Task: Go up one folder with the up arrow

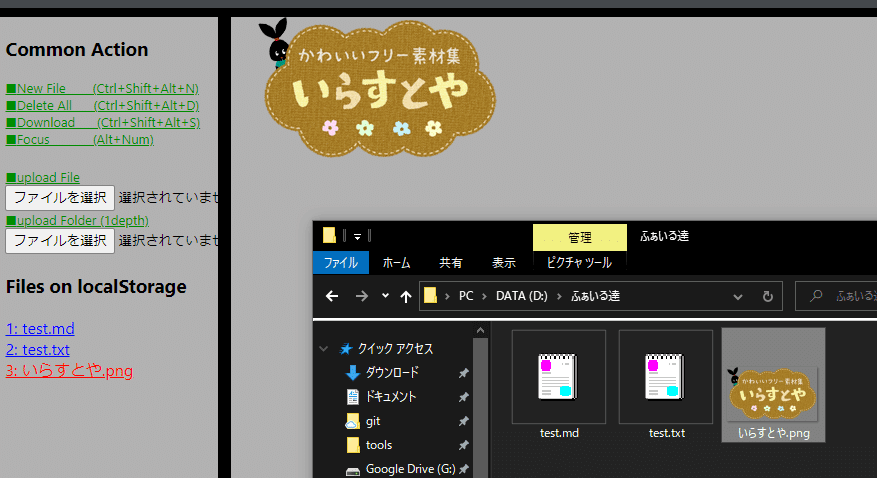Action: click(x=406, y=296)
